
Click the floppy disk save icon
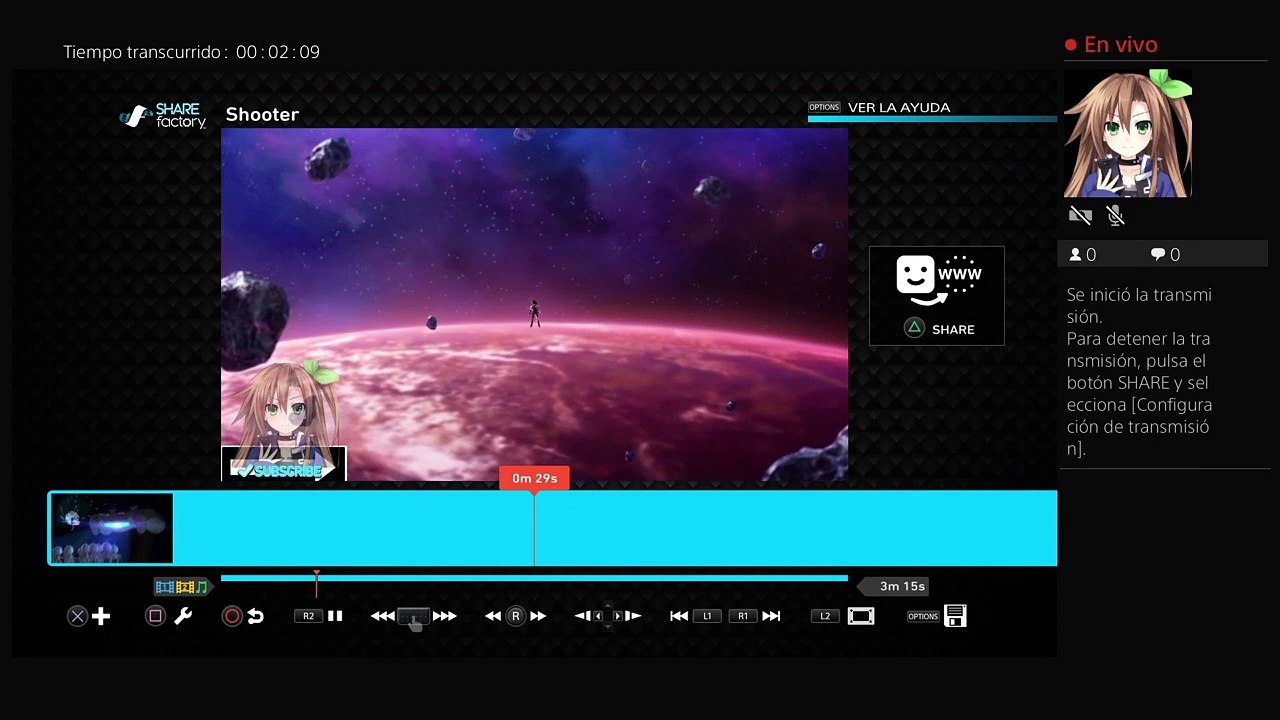tap(955, 616)
